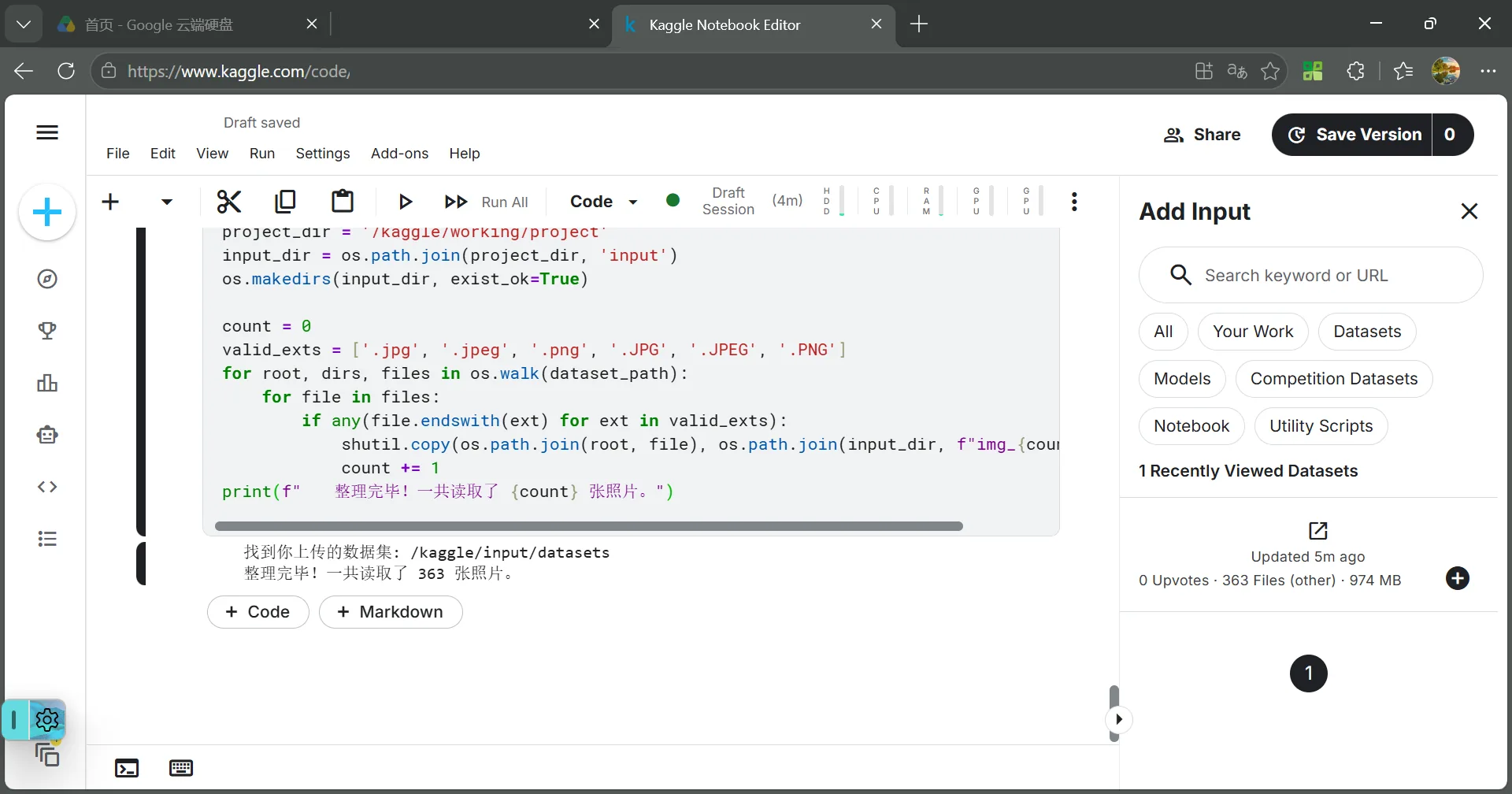This screenshot has height=794, width=1512.
Task: Run the current cell
Action: (x=406, y=202)
